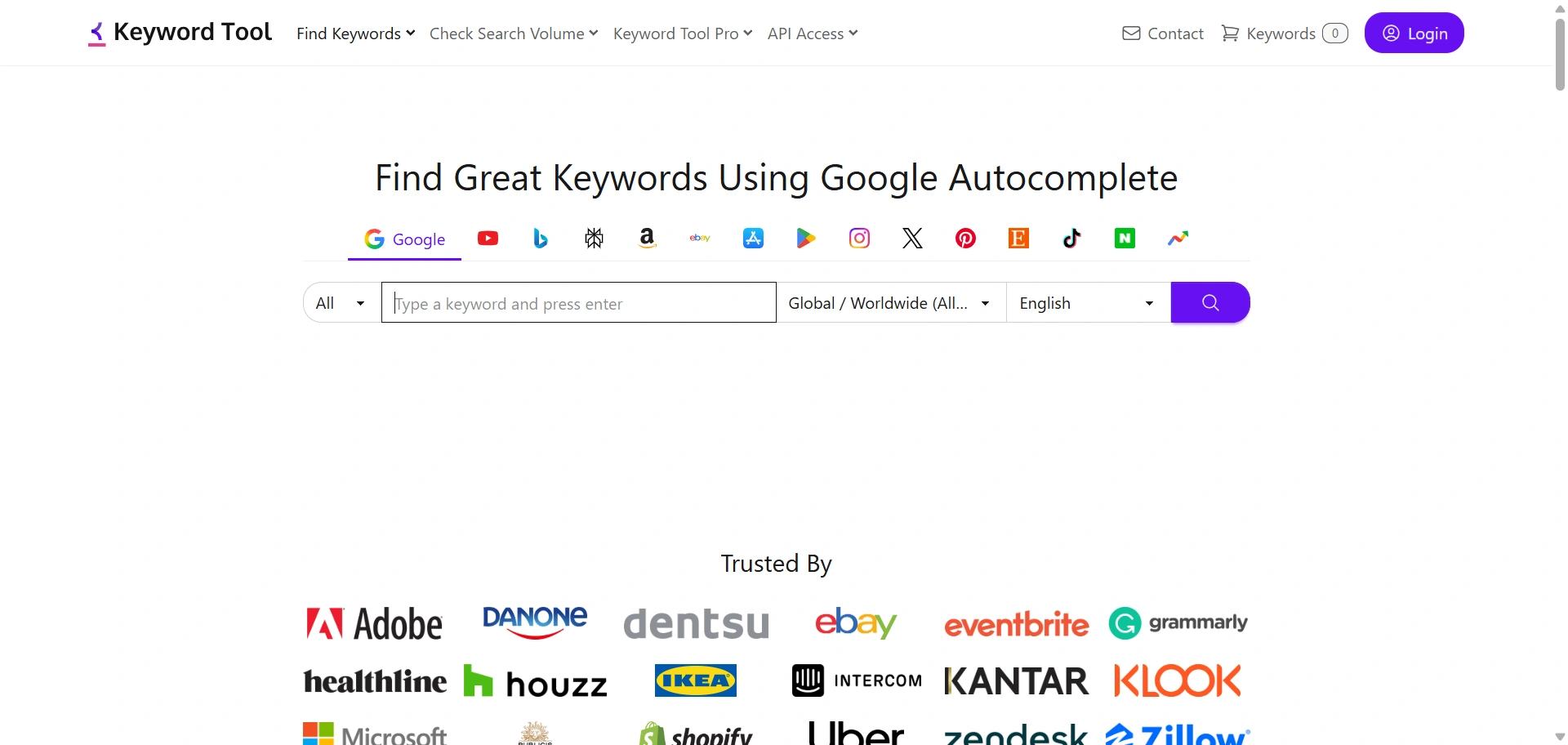Click the Keyword Tool logo

(180, 33)
